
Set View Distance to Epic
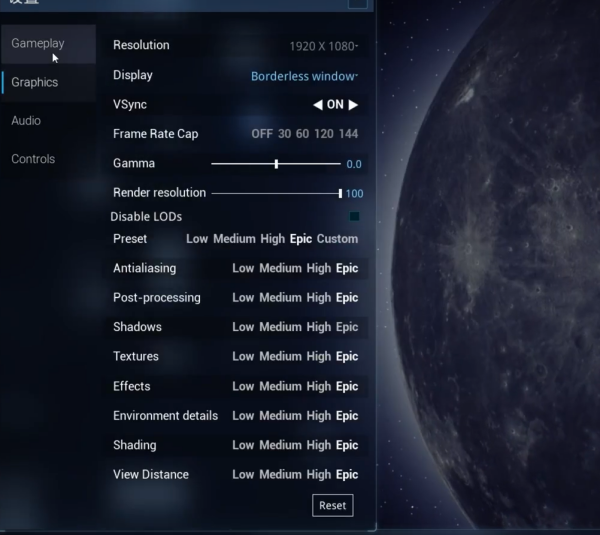click(x=347, y=475)
